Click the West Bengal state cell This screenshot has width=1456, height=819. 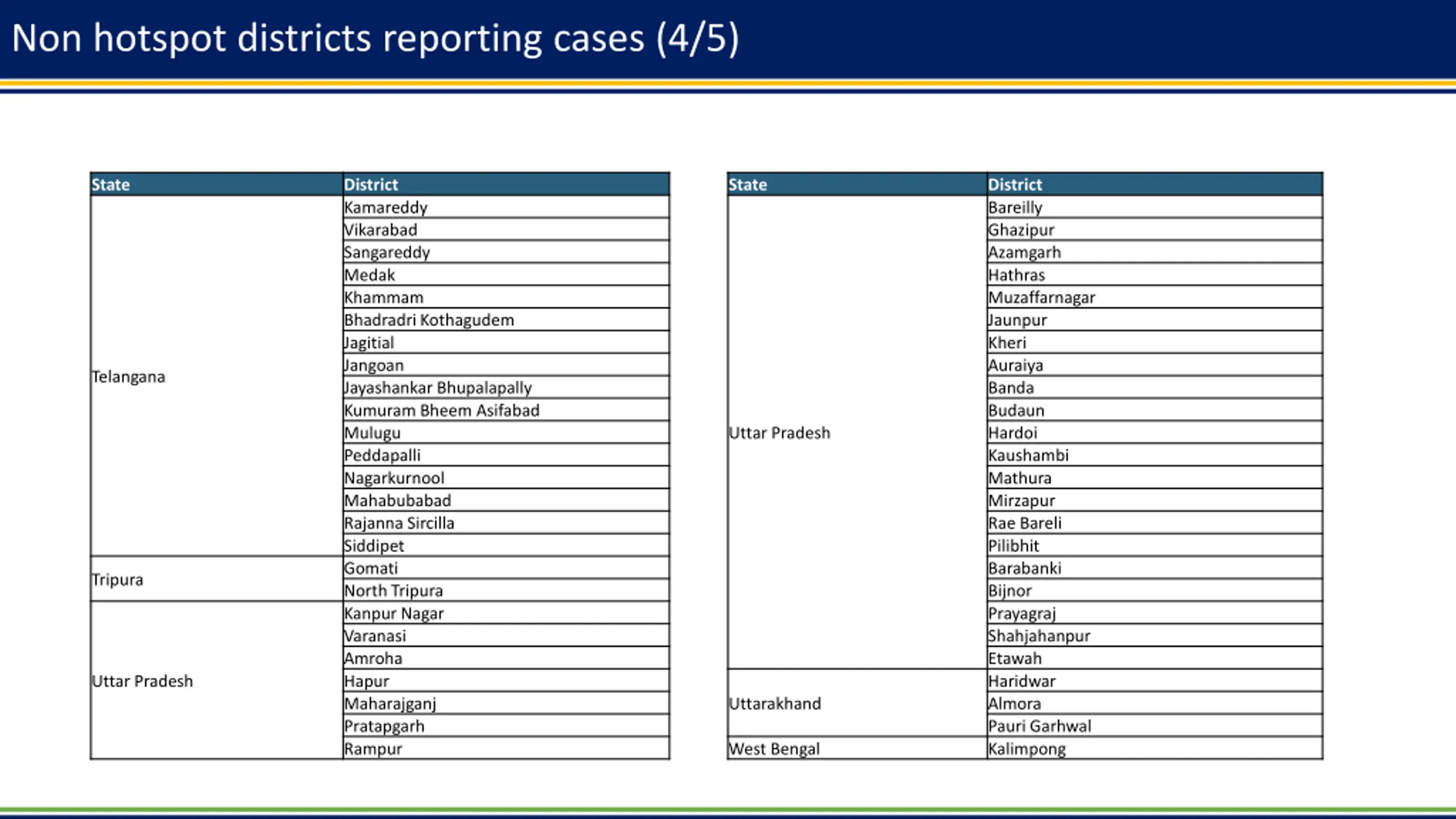pos(857,748)
